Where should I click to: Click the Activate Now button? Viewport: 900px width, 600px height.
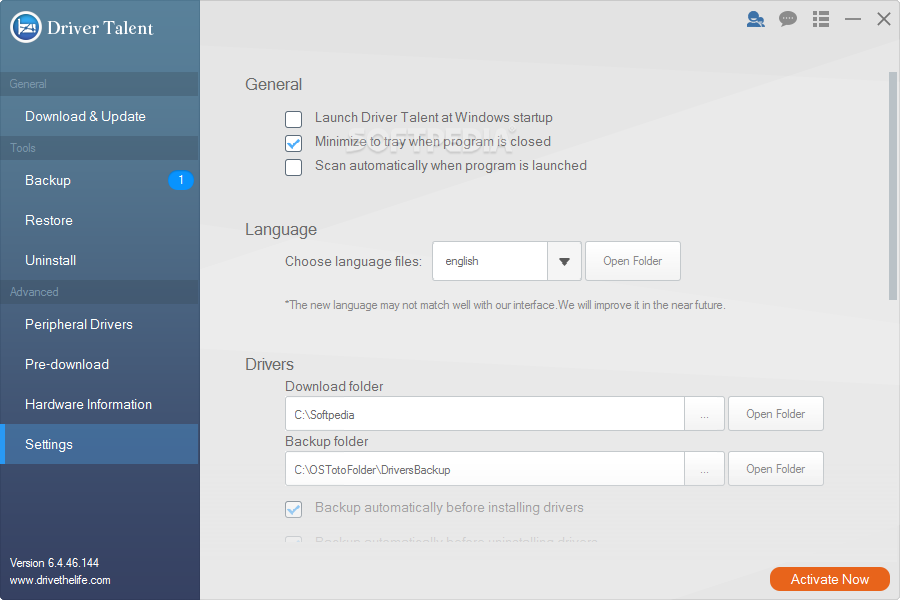(829, 579)
